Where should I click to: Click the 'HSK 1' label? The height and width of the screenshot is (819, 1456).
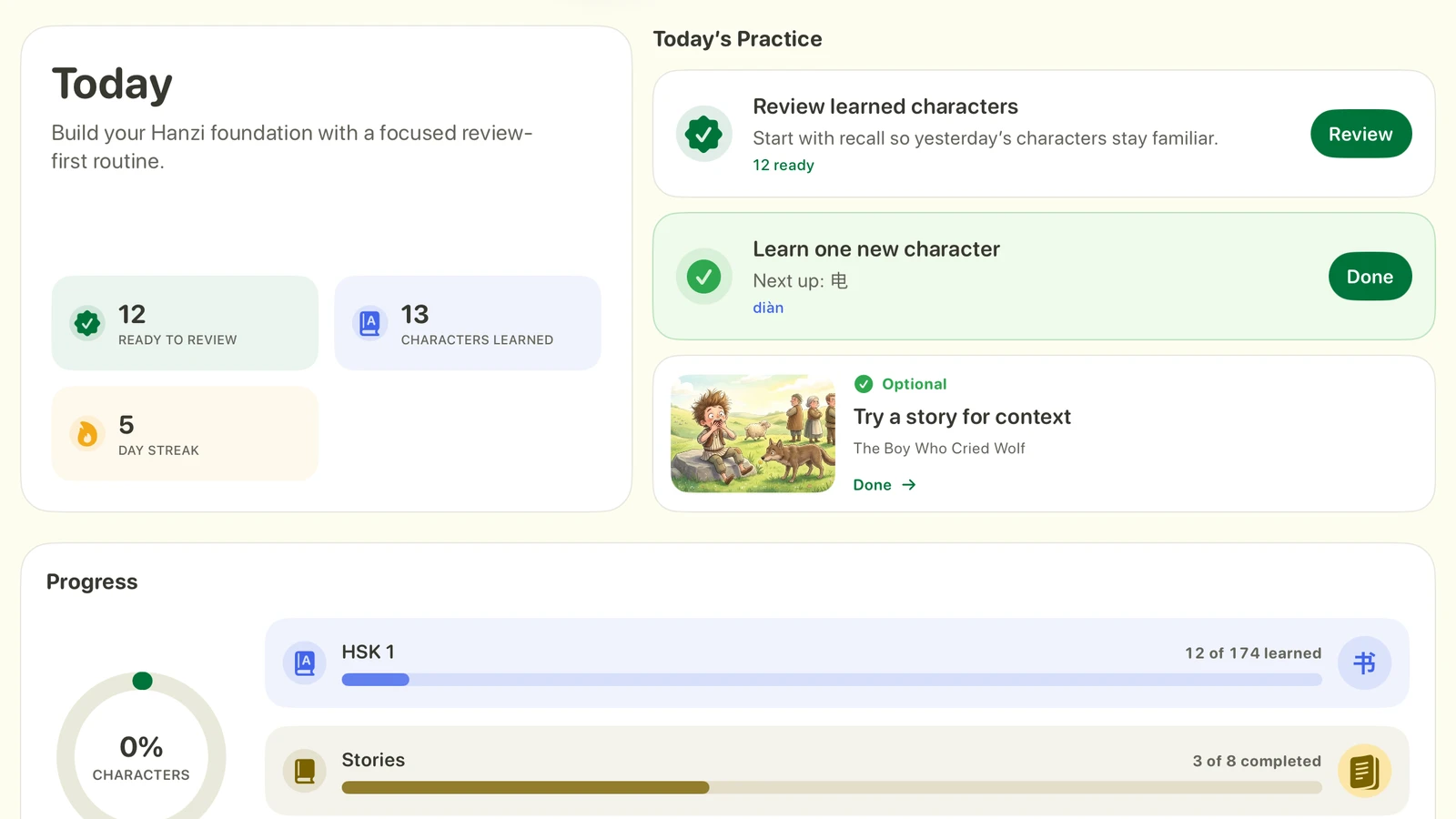pos(368,652)
